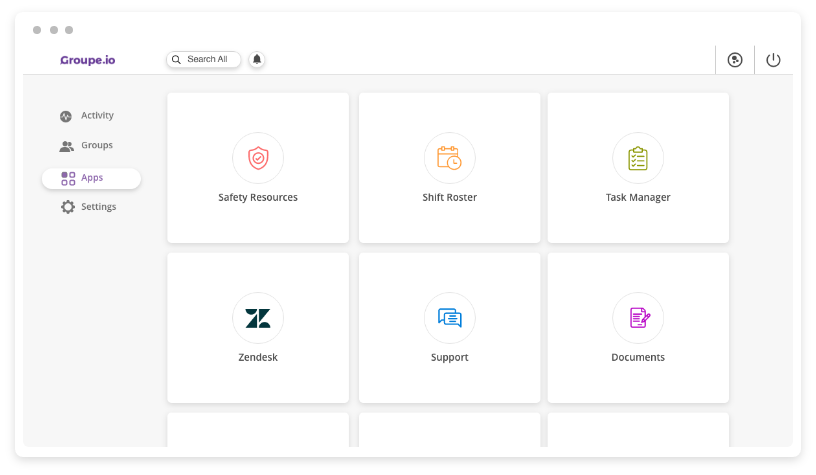Click the Shift Roster label
Screen dimensions: 816x475
(x=450, y=197)
